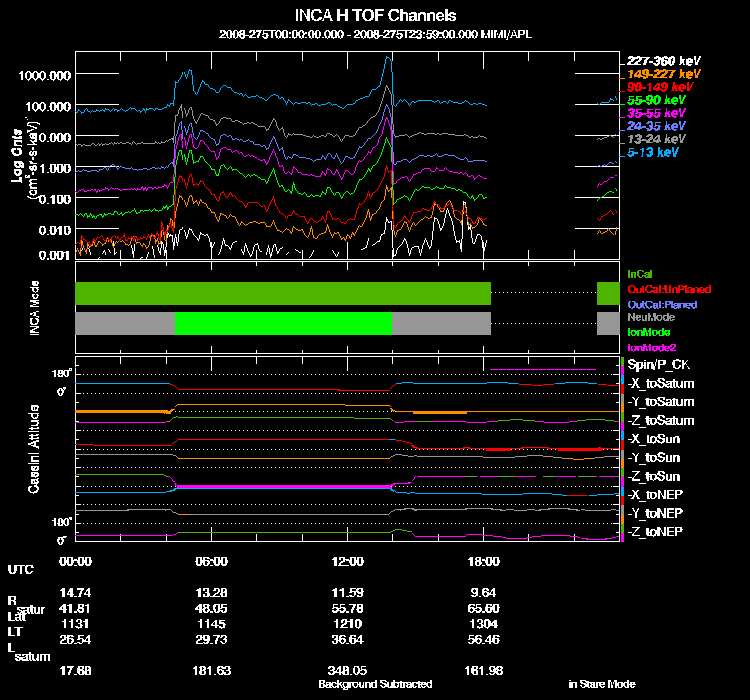
Task: Click the 90-149 keV red legend entry
Action: pyautogui.click(x=660, y=87)
